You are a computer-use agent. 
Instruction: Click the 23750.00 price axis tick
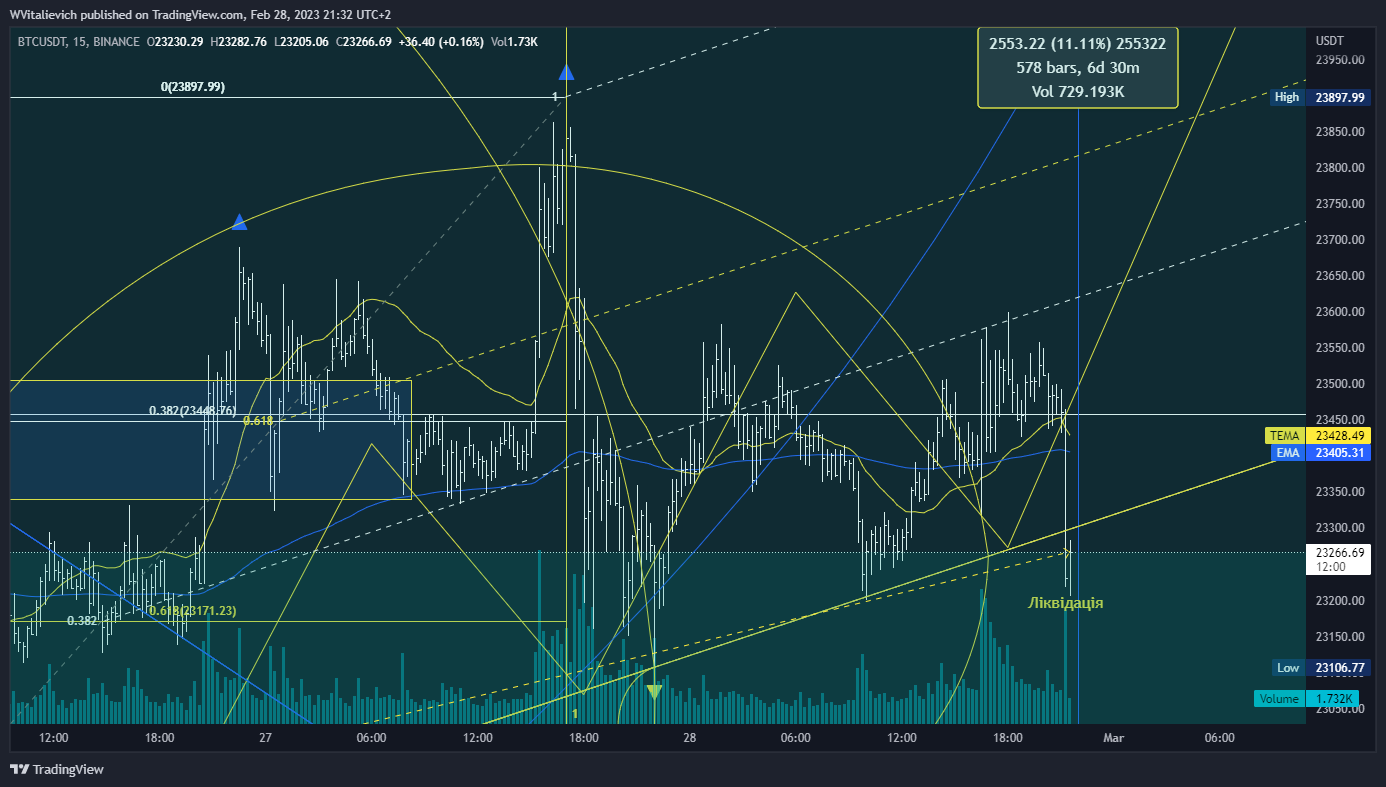pyautogui.click(x=1340, y=204)
